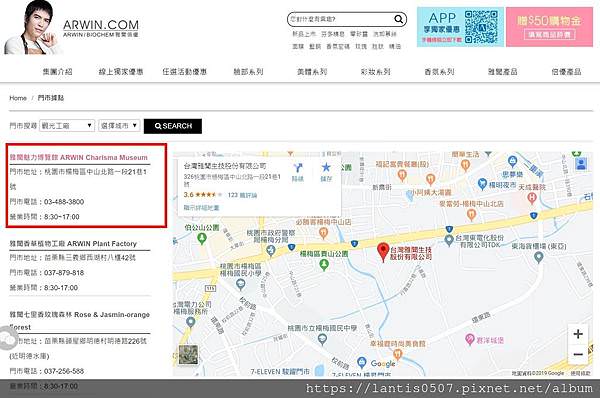This screenshot has width=600, height=398.
Task: Open the 彩妝系列 menu item
Action: point(375,72)
